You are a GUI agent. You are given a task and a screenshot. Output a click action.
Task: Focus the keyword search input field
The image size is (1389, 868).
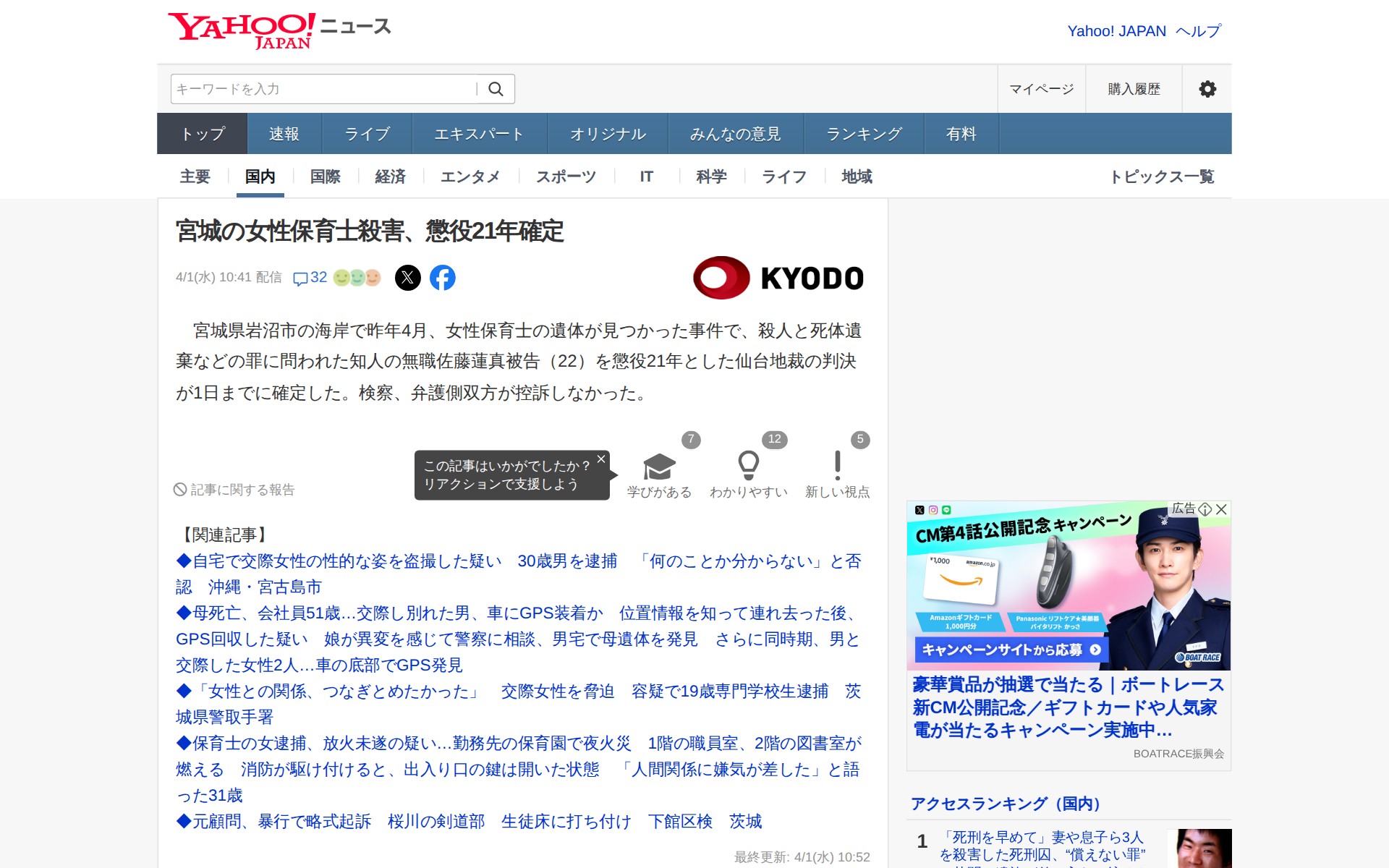322,89
